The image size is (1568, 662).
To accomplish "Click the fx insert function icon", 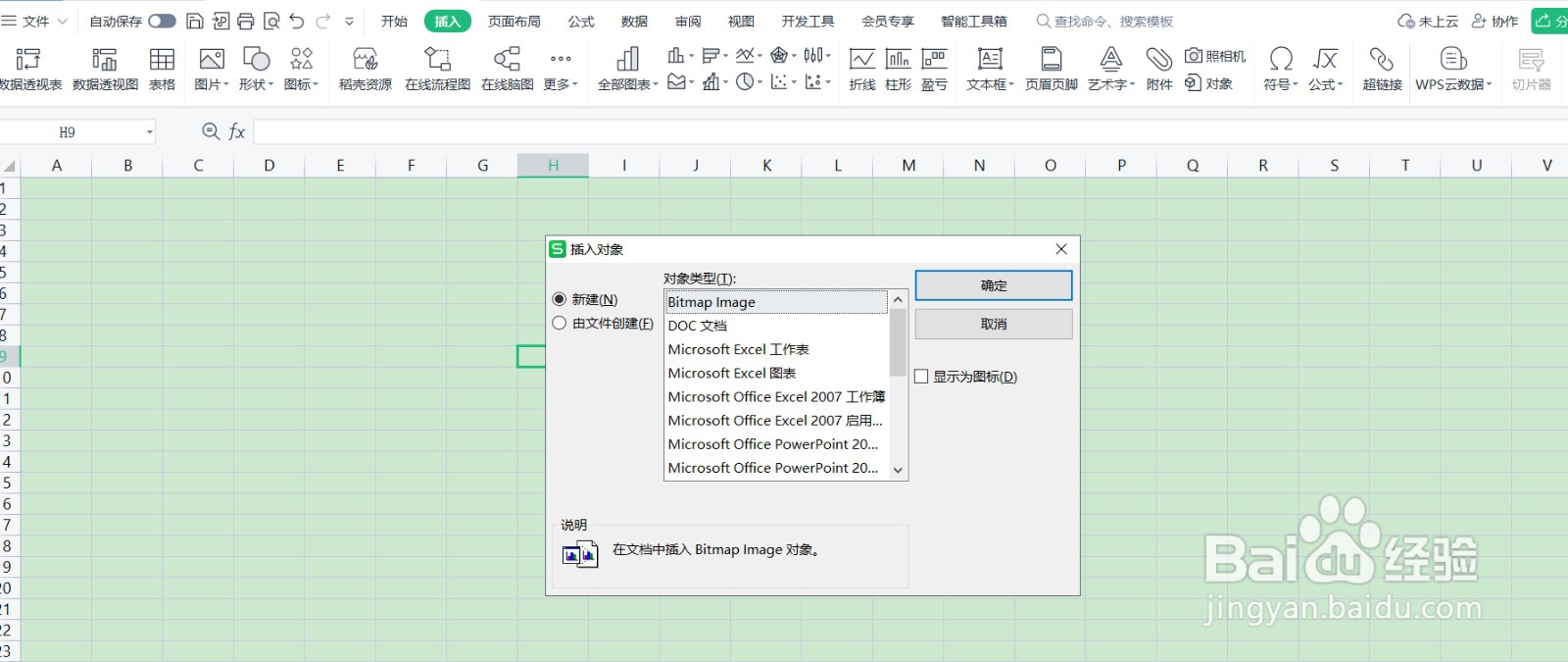I will coord(237,131).
